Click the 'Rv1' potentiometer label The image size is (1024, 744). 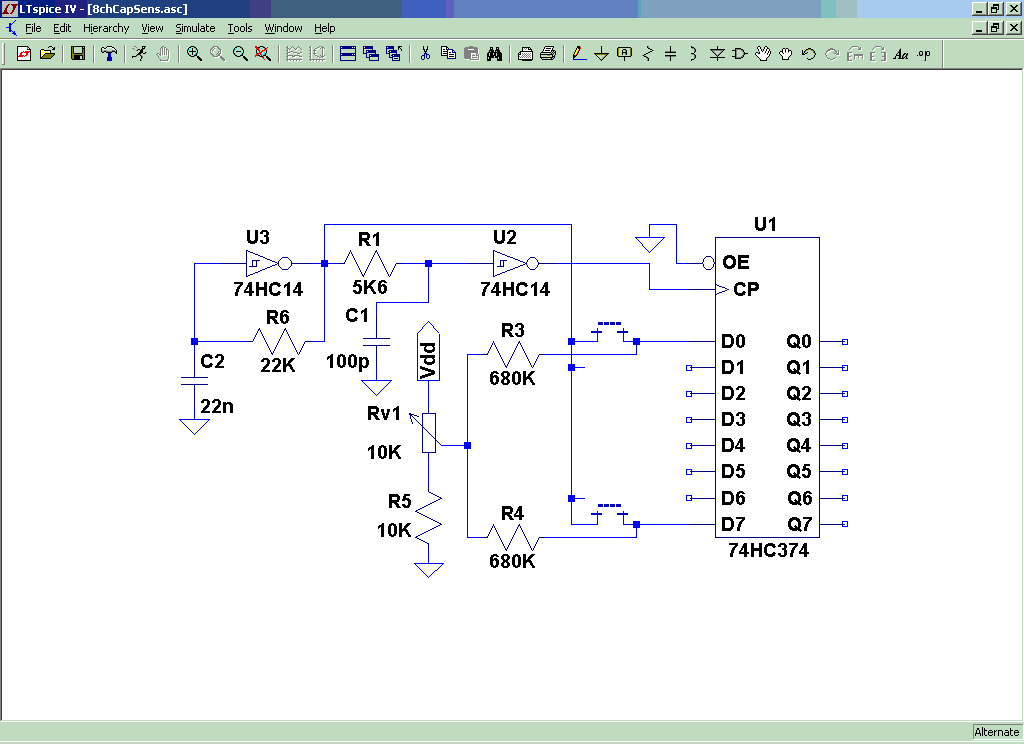coord(384,413)
